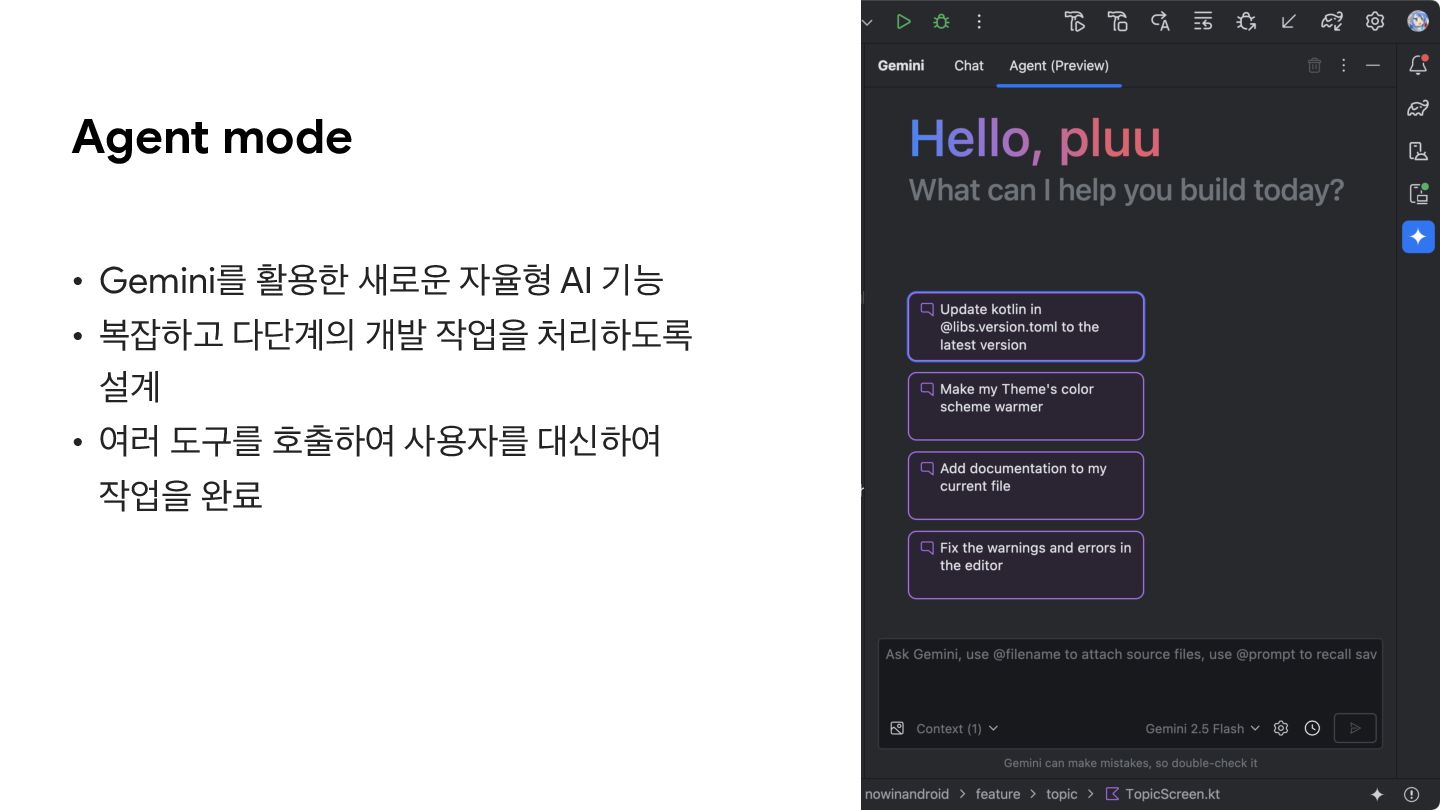The width and height of the screenshot is (1440, 810).
Task: Open IDE settings gear in top toolbar
Action: tap(1375, 21)
